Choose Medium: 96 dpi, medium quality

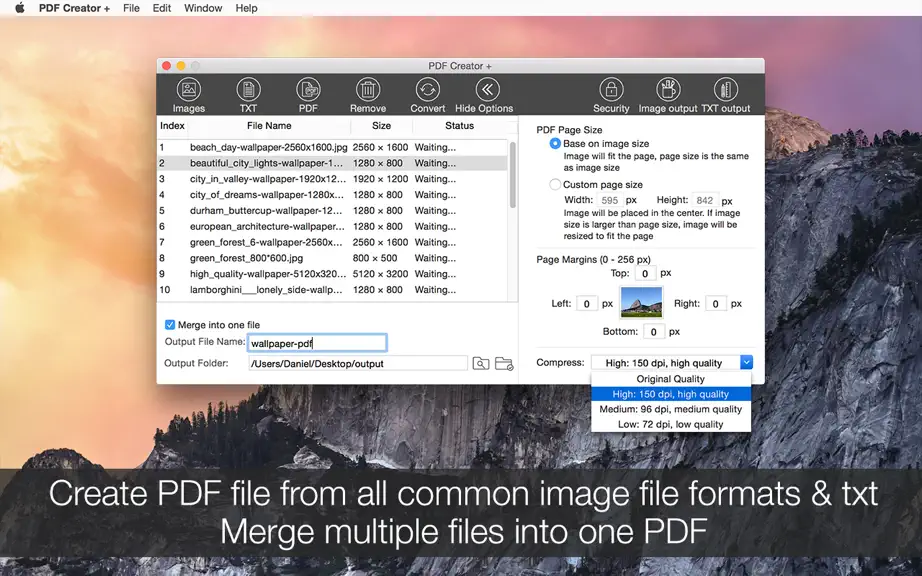670,409
